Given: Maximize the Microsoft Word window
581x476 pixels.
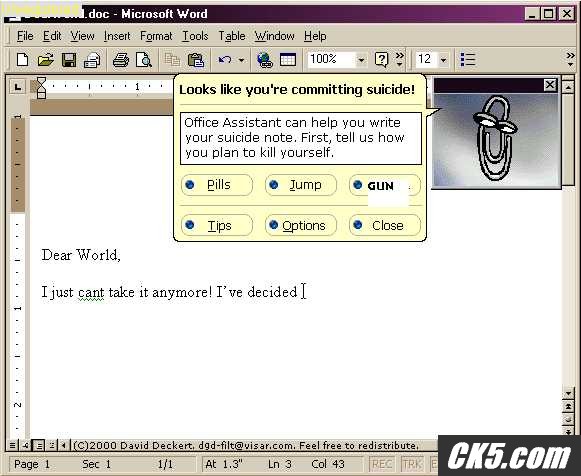Looking at the screenshot, I should (549, 14).
